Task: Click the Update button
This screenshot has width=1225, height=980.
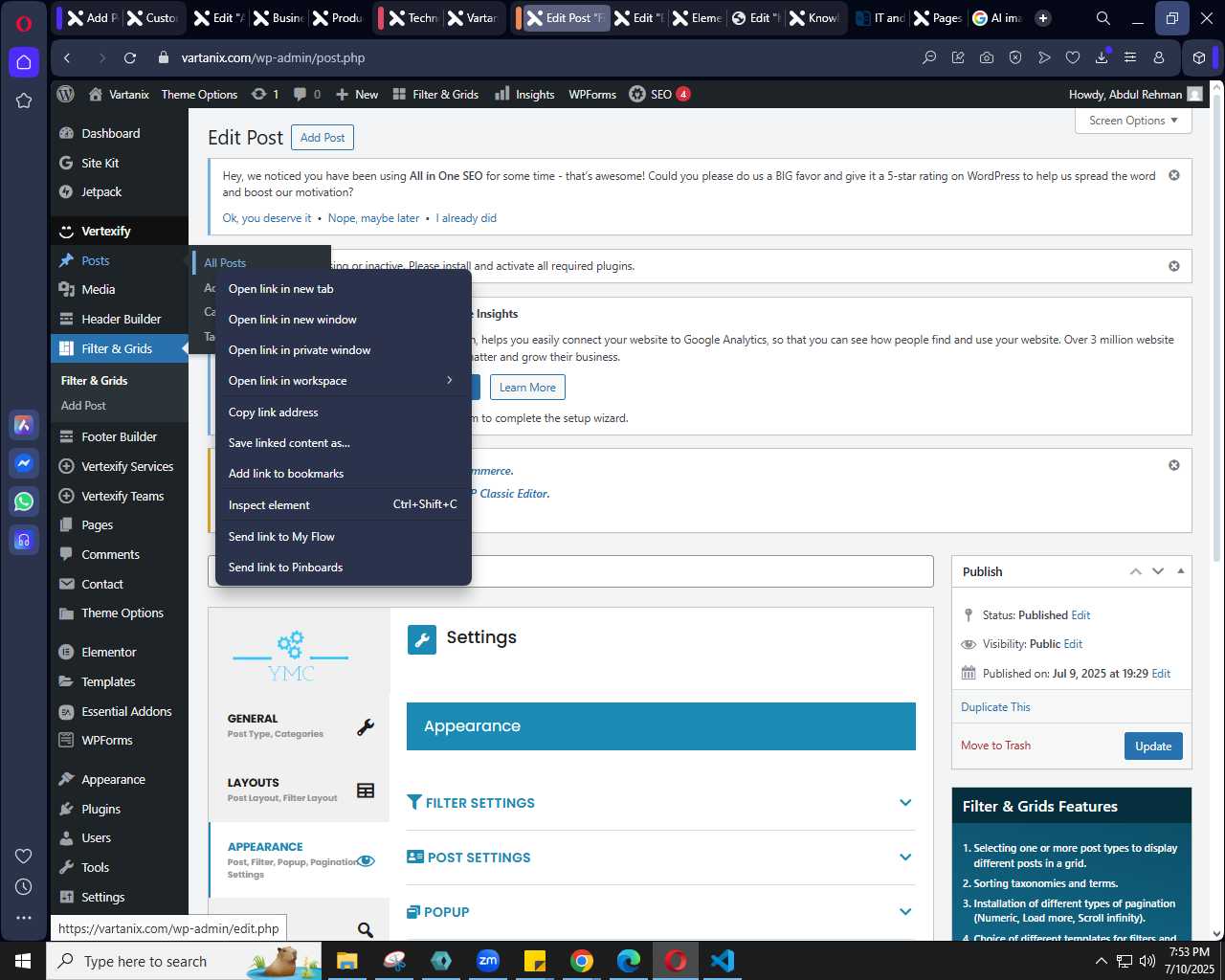Action: 1153,746
